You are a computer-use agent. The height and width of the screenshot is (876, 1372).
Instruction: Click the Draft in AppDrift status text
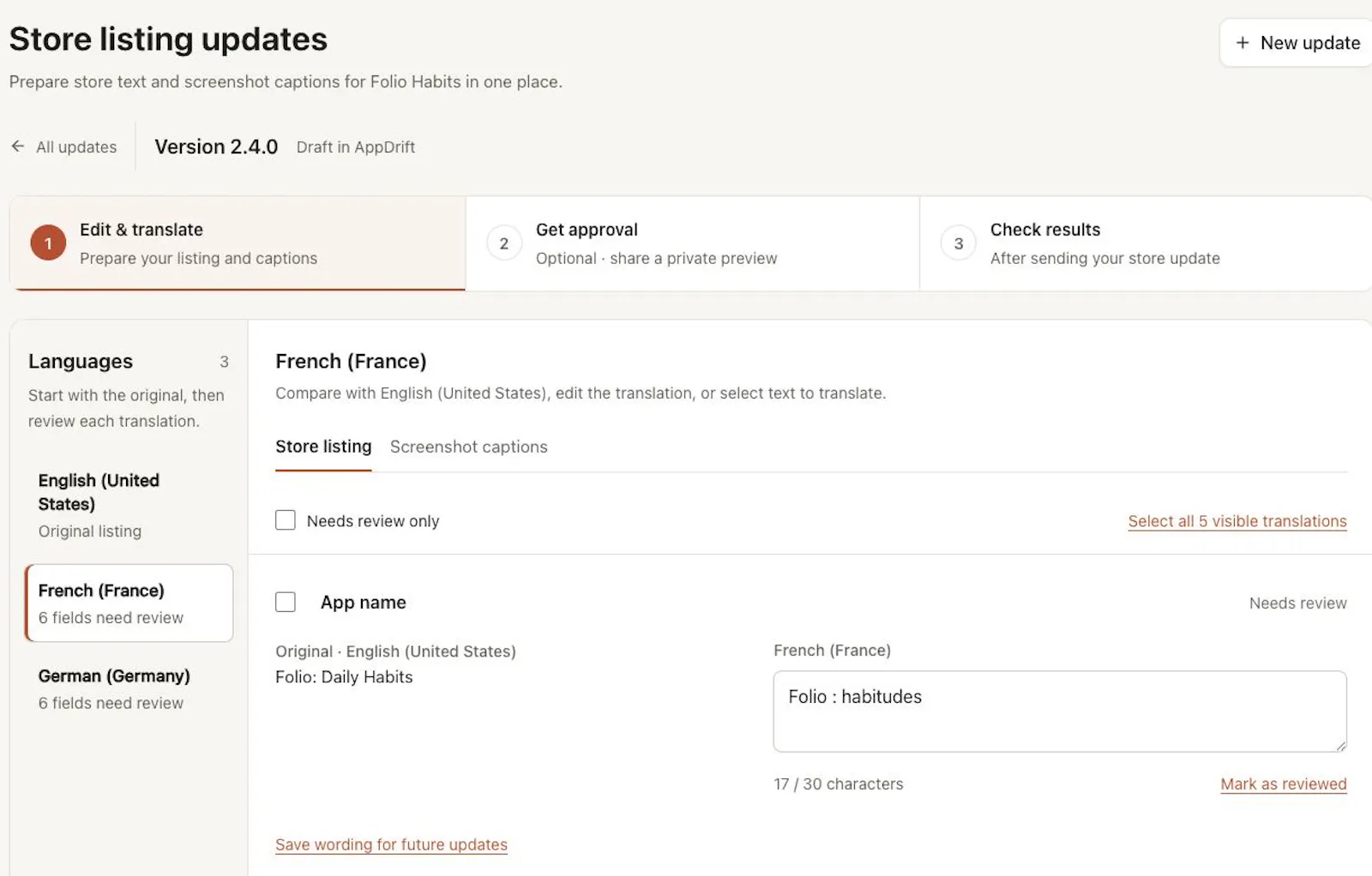pos(356,147)
